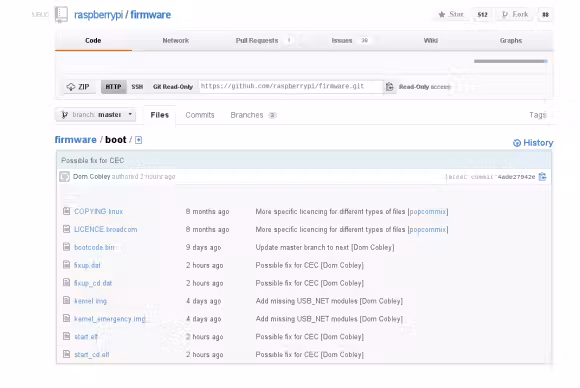Open the Graphs tab

(511, 41)
